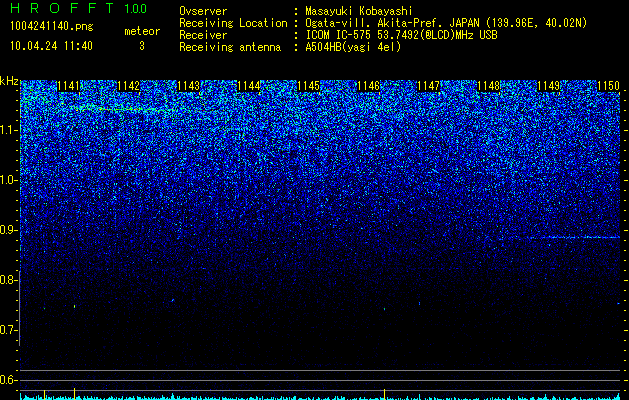Click the HROFFT program title text
Viewport: 629px width, 400px height.
[x=62, y=8]
